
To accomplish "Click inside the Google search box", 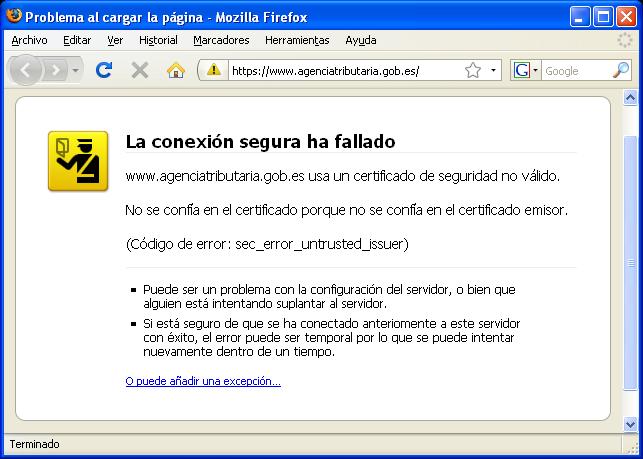I will [x=575, y=70].
